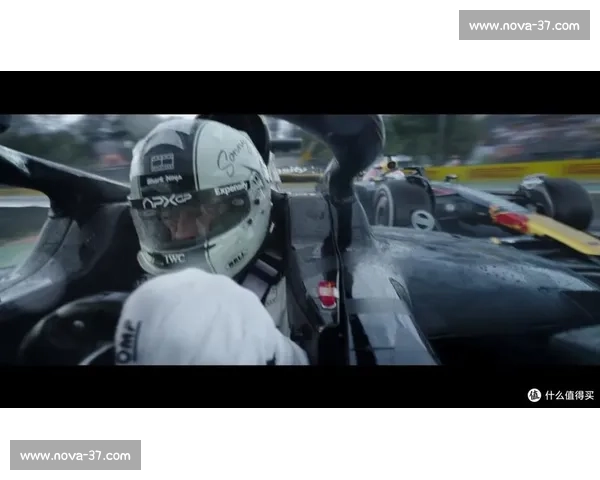Click the Expensify logo on the helmet side
This screenshot has width=600, height=480.
(x=231, y=187)
